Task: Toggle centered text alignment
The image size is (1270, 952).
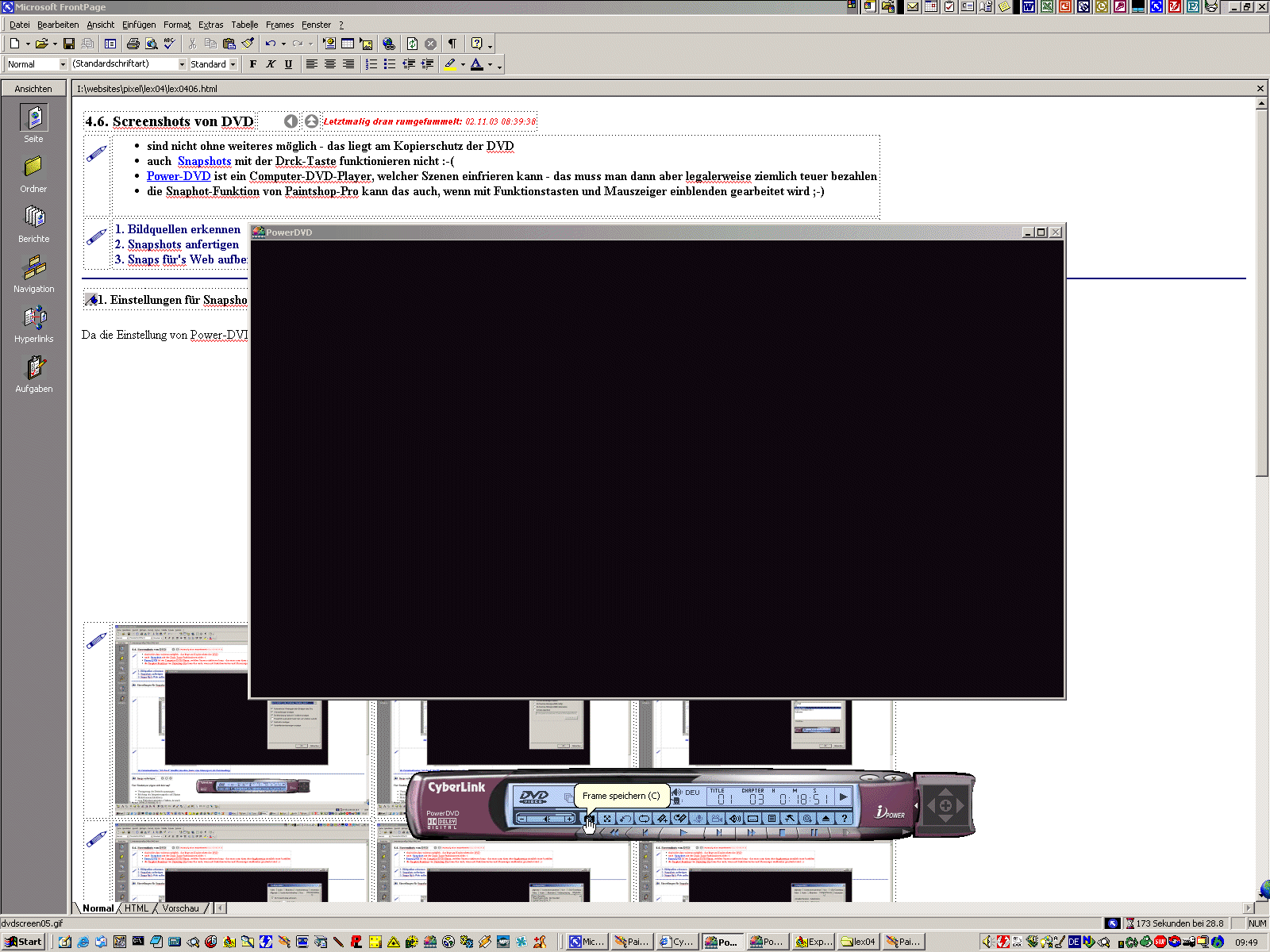Action: point(330,64)
